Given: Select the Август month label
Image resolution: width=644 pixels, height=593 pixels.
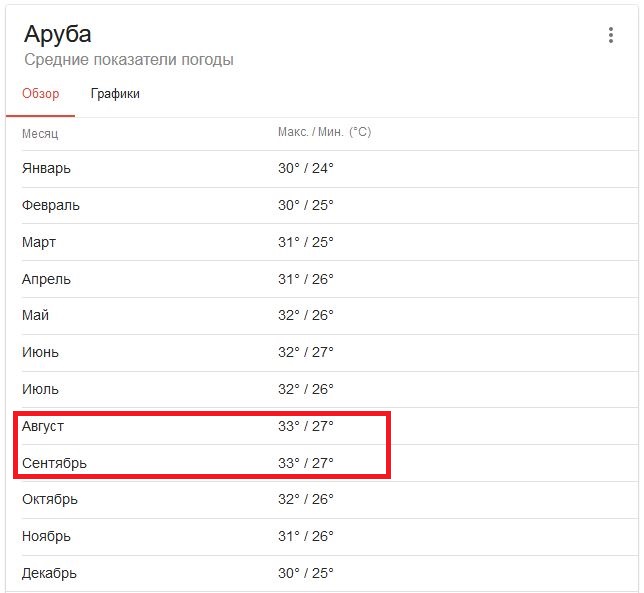Looking at the screenshot, I should pyautogui.click(x=43, y=426).
